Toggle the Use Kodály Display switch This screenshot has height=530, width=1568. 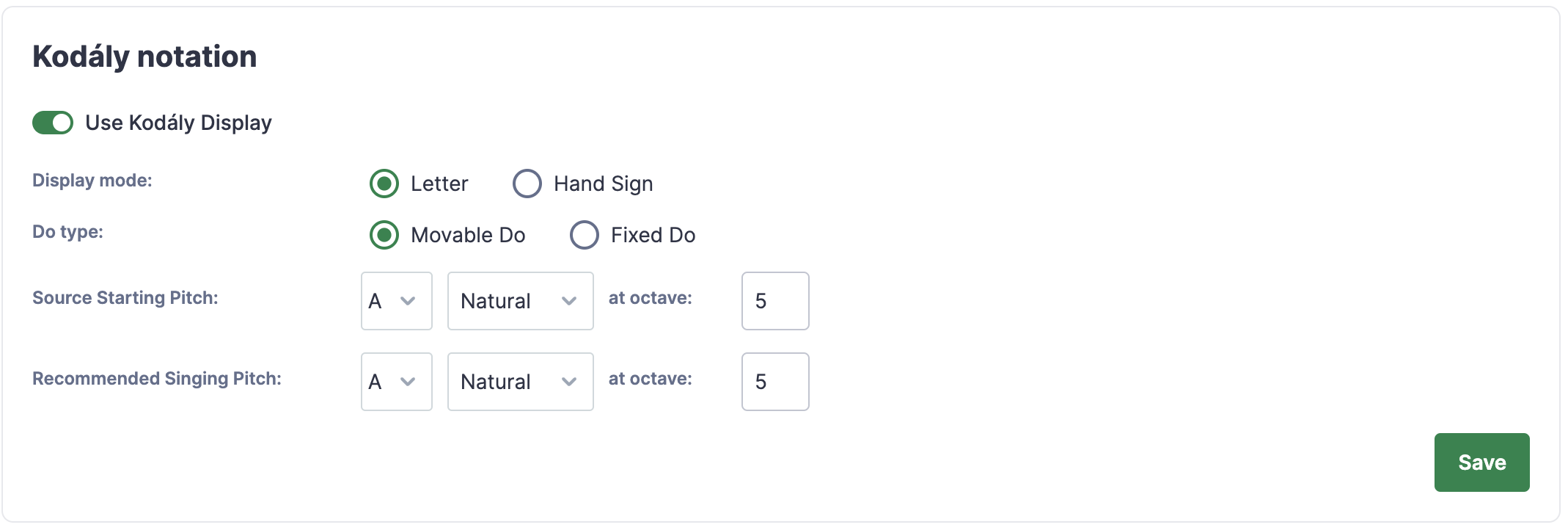53,123
